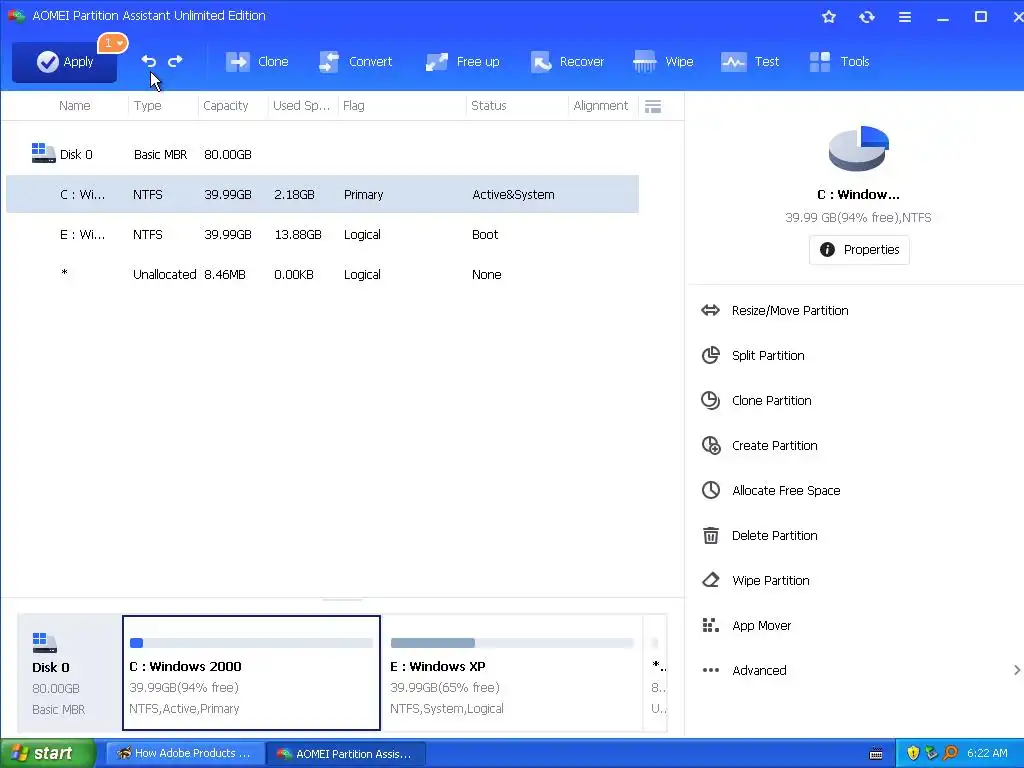
Task: Click the Apply button
Action: click(65, 62)
